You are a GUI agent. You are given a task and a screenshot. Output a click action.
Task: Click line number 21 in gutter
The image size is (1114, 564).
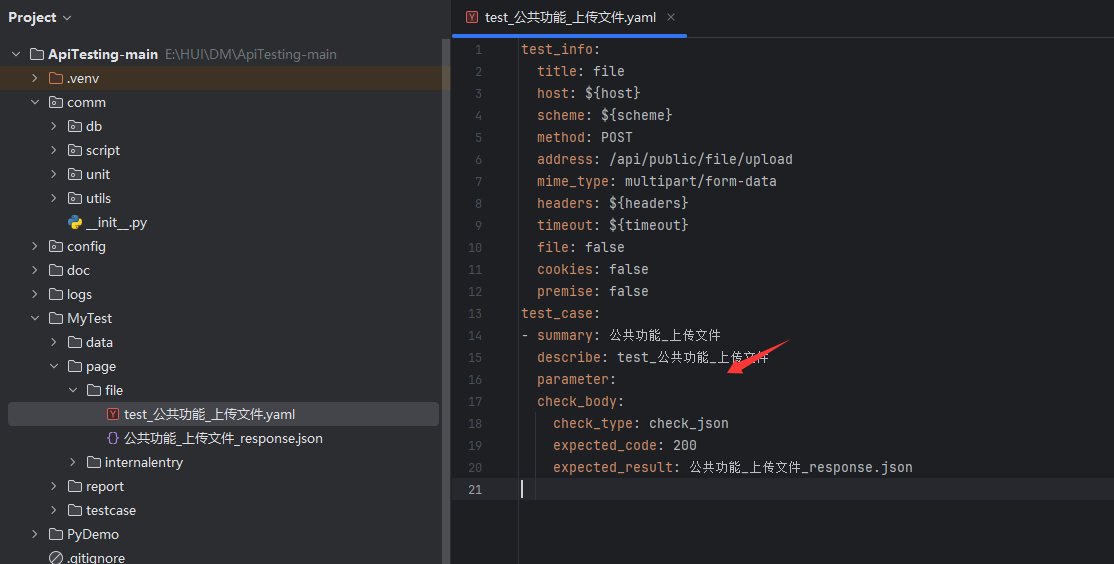click(475, 490)
